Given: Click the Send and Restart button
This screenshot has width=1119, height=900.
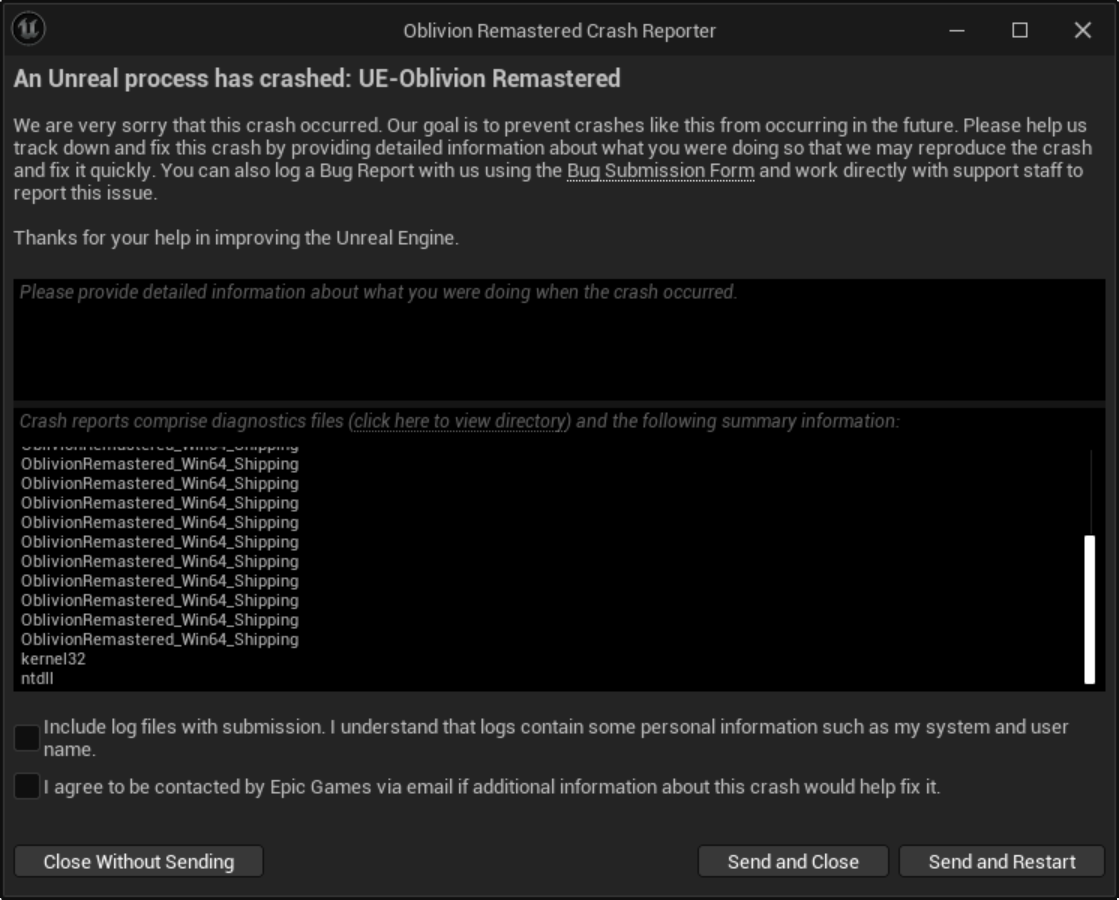Looking at the screenshot, I should [x=1002, y=861].
